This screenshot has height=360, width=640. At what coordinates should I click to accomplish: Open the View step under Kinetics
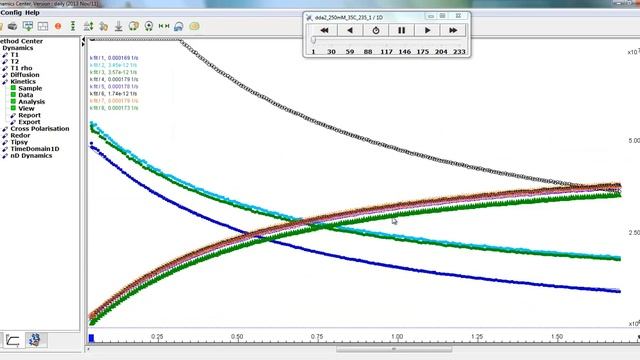[26, 109]
